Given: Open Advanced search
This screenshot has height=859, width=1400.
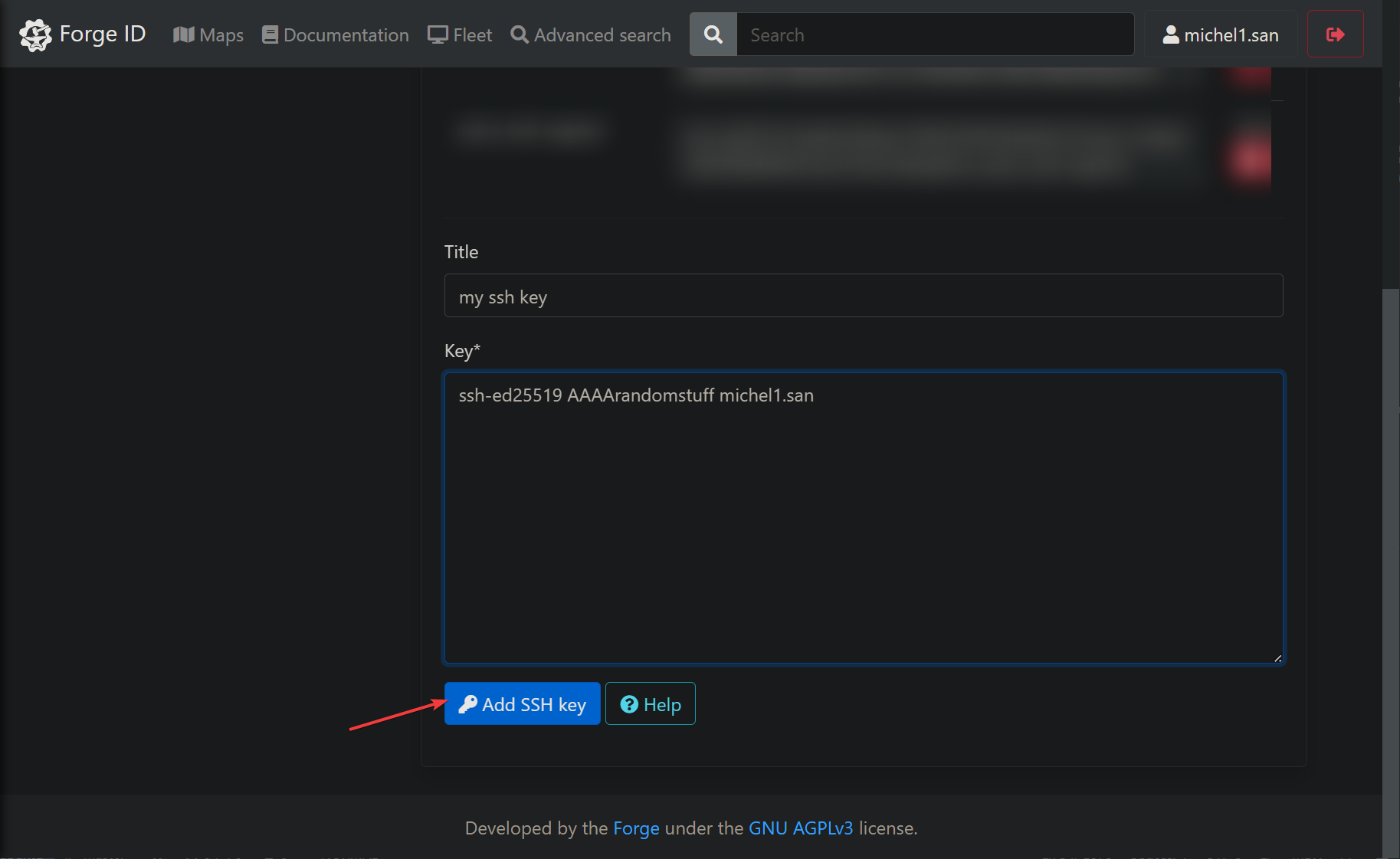Looking at the screenshot, I should (x=591, y=34).
